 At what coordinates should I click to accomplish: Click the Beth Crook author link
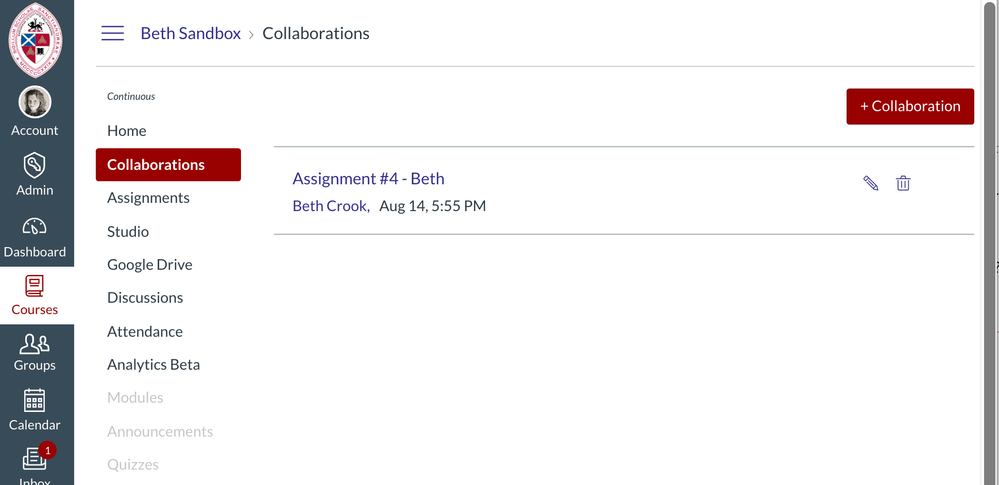330,206
